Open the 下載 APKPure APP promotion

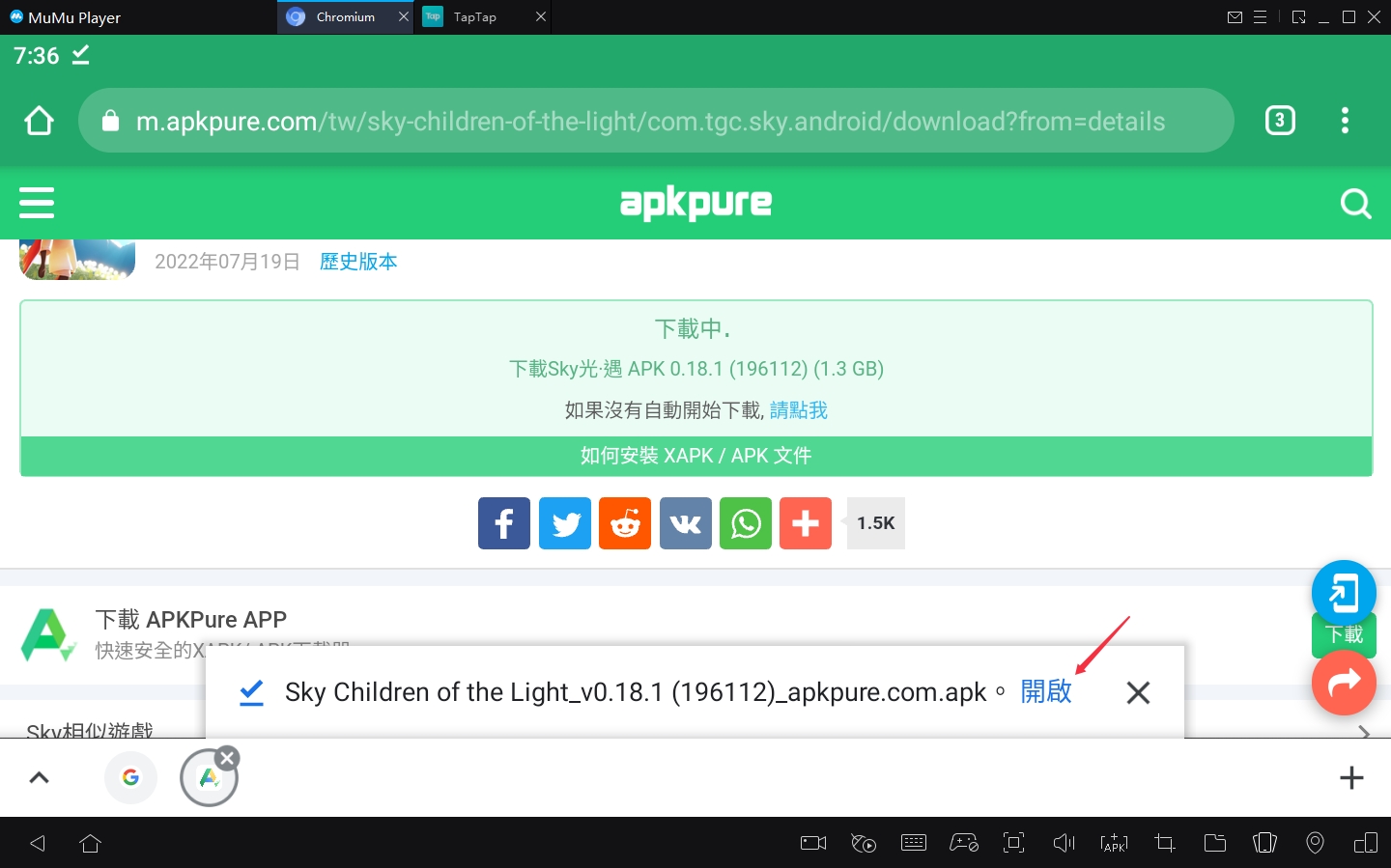point(191,620)
